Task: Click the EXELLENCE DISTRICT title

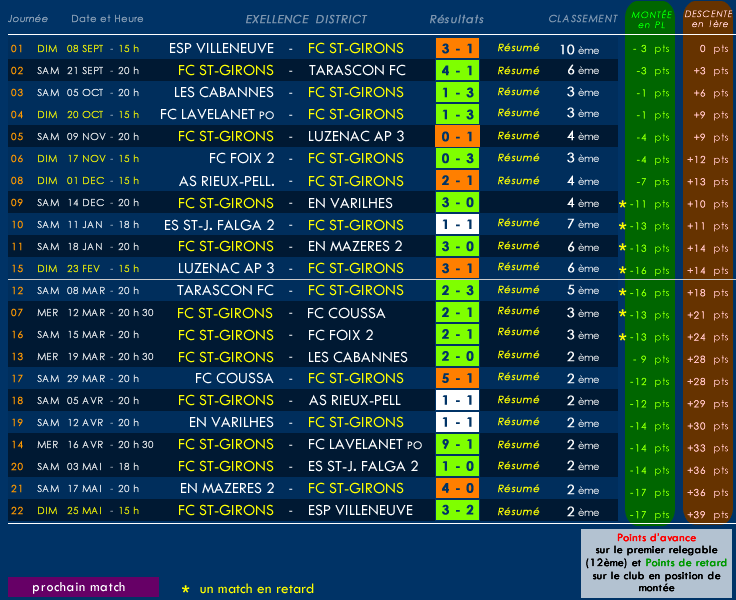Action: [x=306, y=19]
